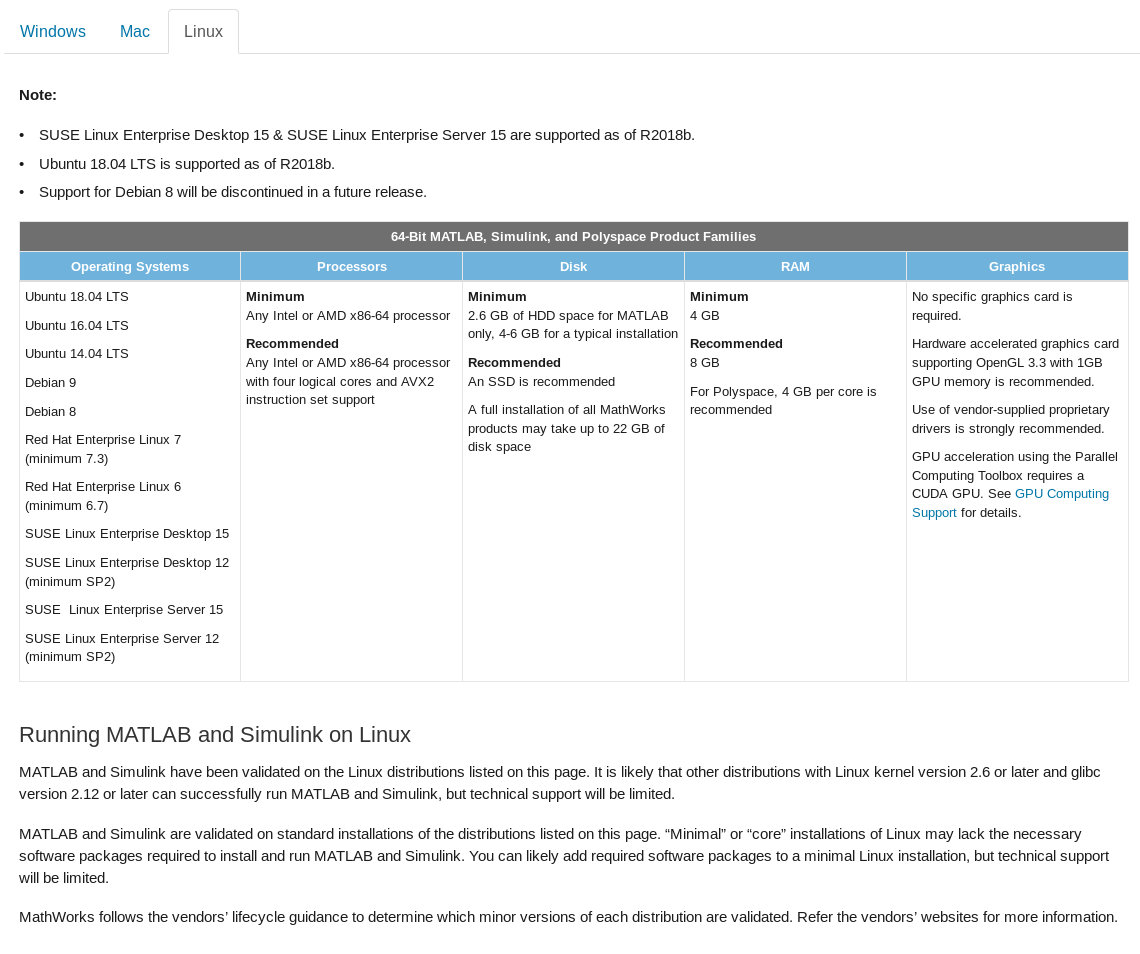Click the Ubuntu 16.04 LTS table entry
This screenshot has height=954, width=1140.
pos(76,326)
